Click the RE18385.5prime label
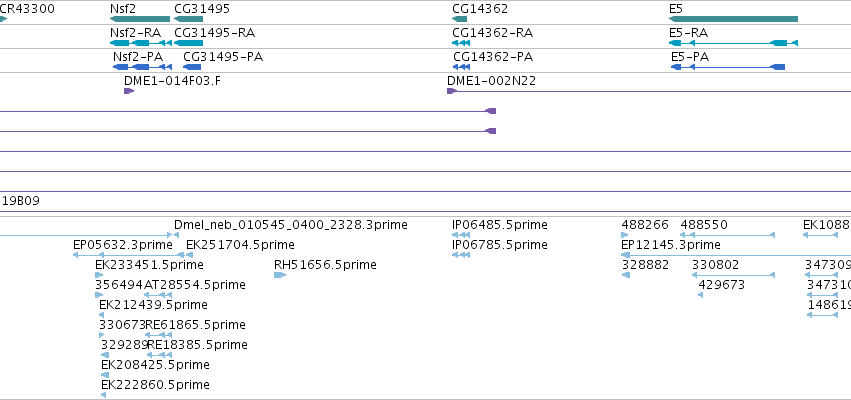This screenshot has height=400, width=851. click(197, 345)
